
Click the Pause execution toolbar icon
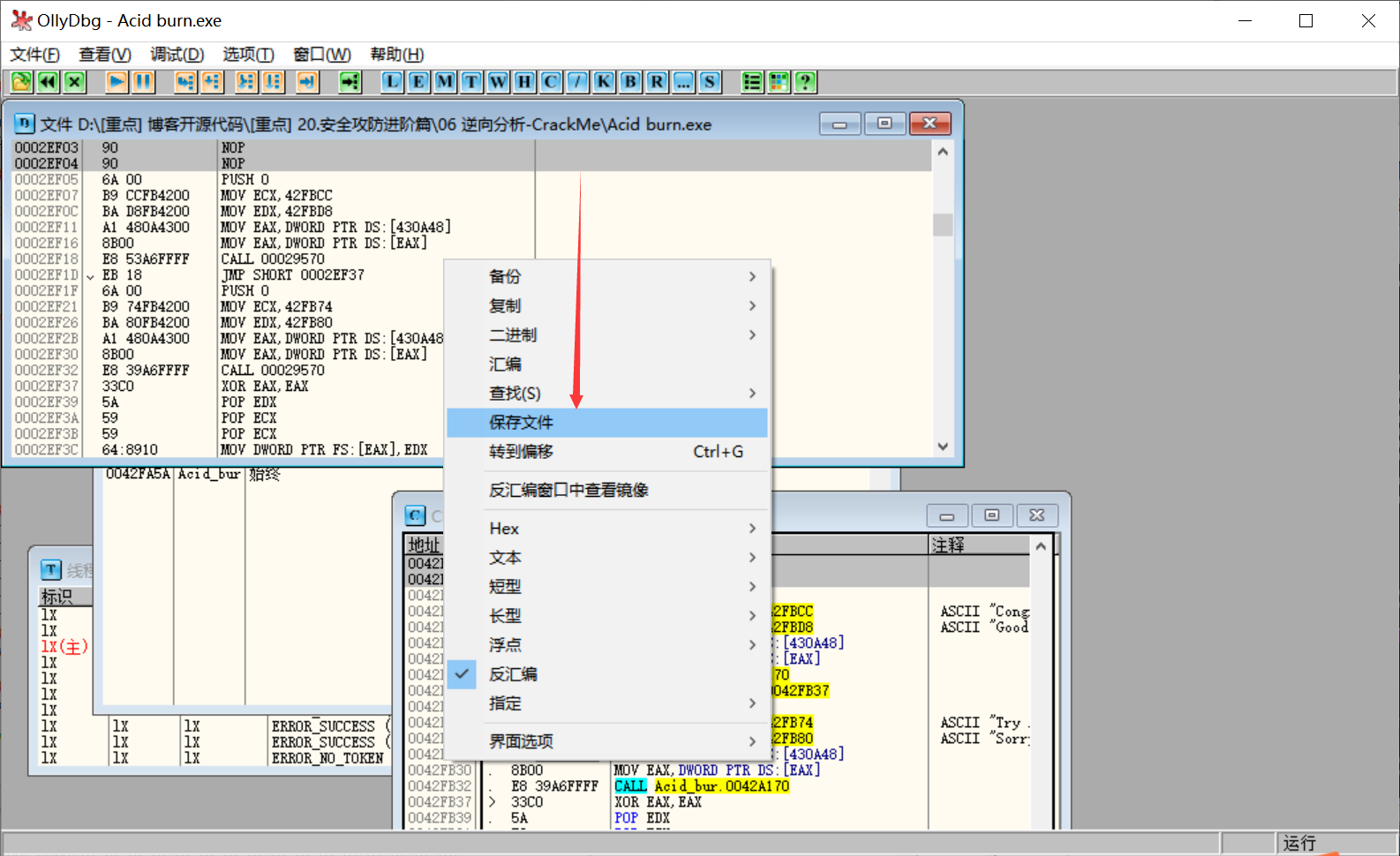(x=143, y=82)
